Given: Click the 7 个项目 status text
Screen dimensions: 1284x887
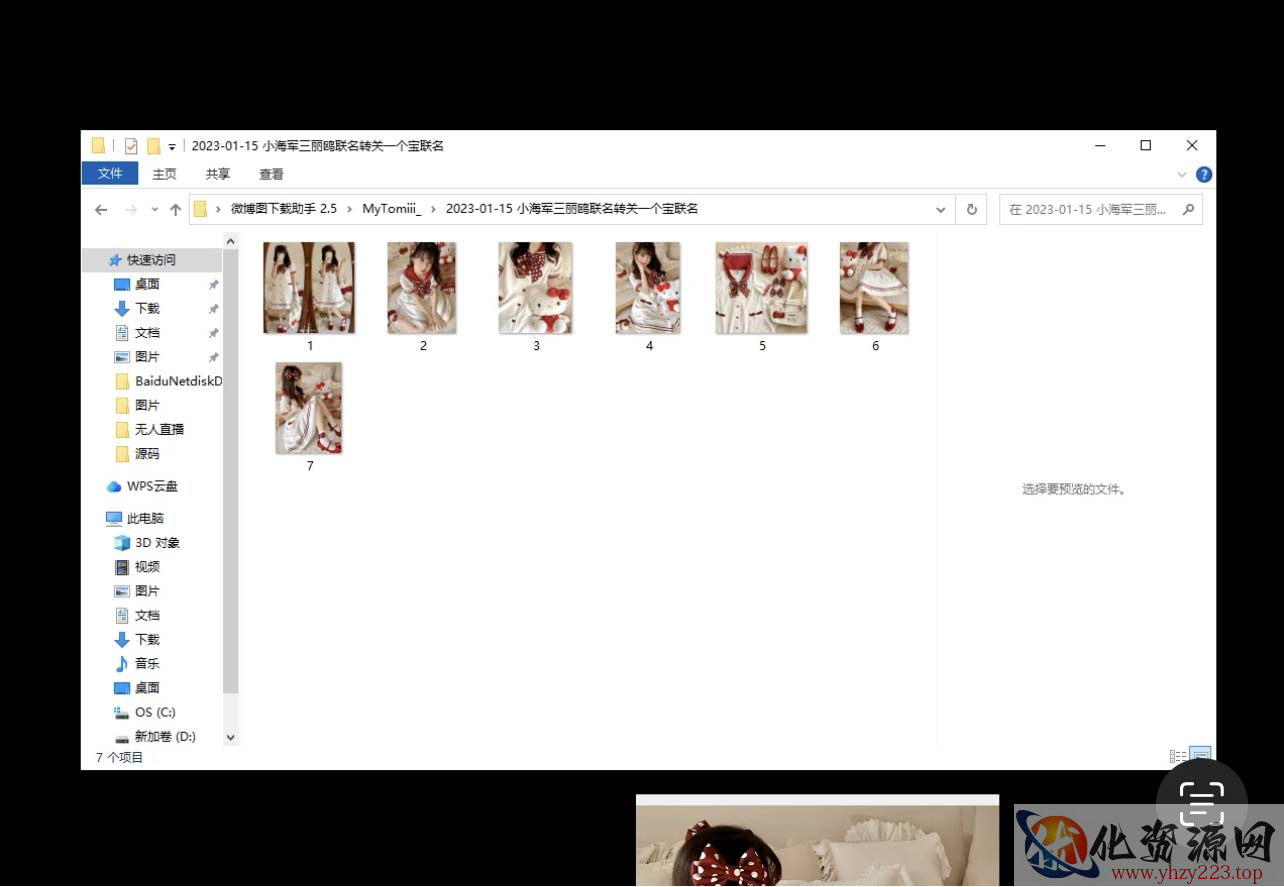Looking at the screenshot, I should pyautogui.click(x=119, y=757).
